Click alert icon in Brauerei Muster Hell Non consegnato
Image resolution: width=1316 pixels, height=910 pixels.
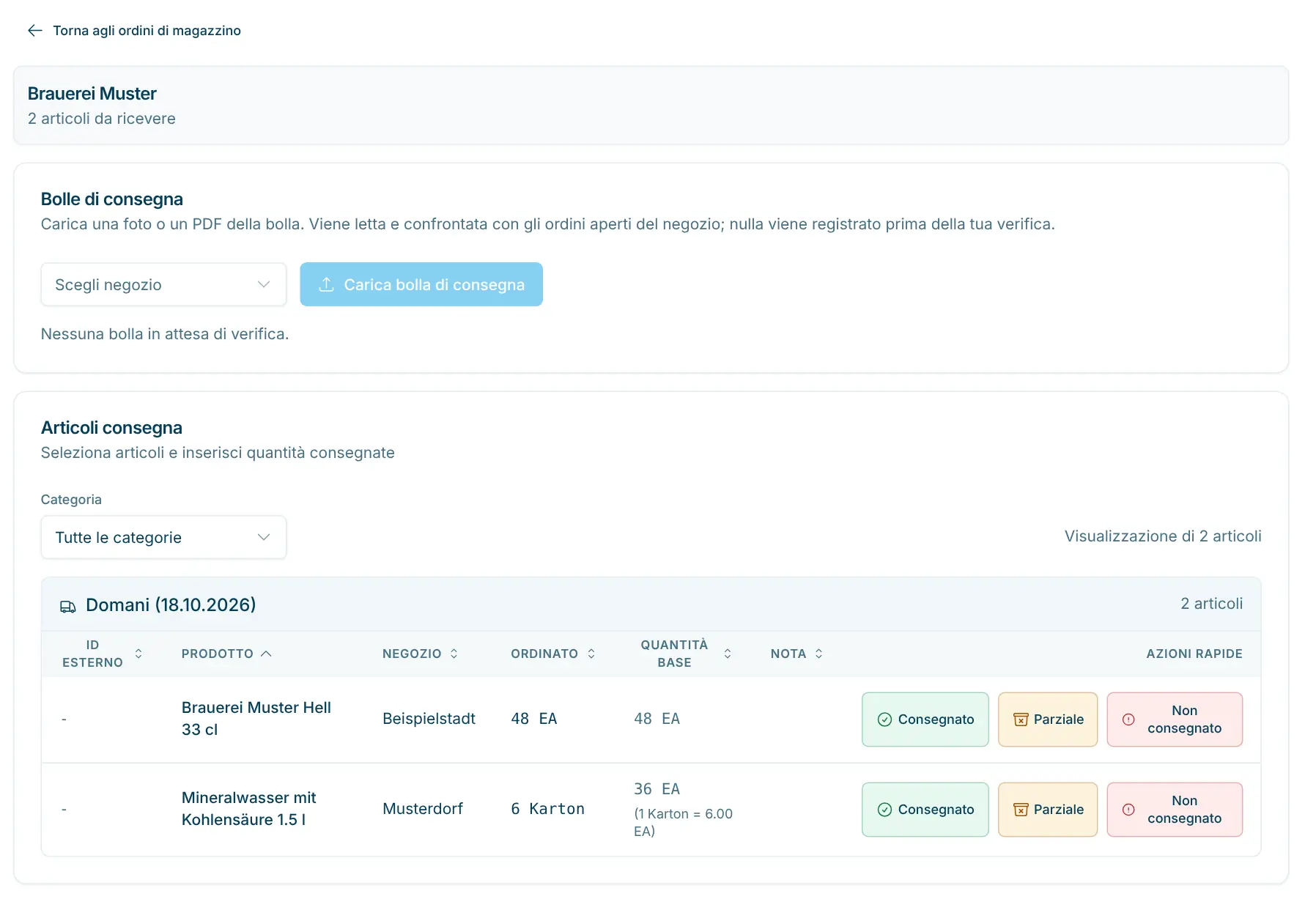point(1128,720)
